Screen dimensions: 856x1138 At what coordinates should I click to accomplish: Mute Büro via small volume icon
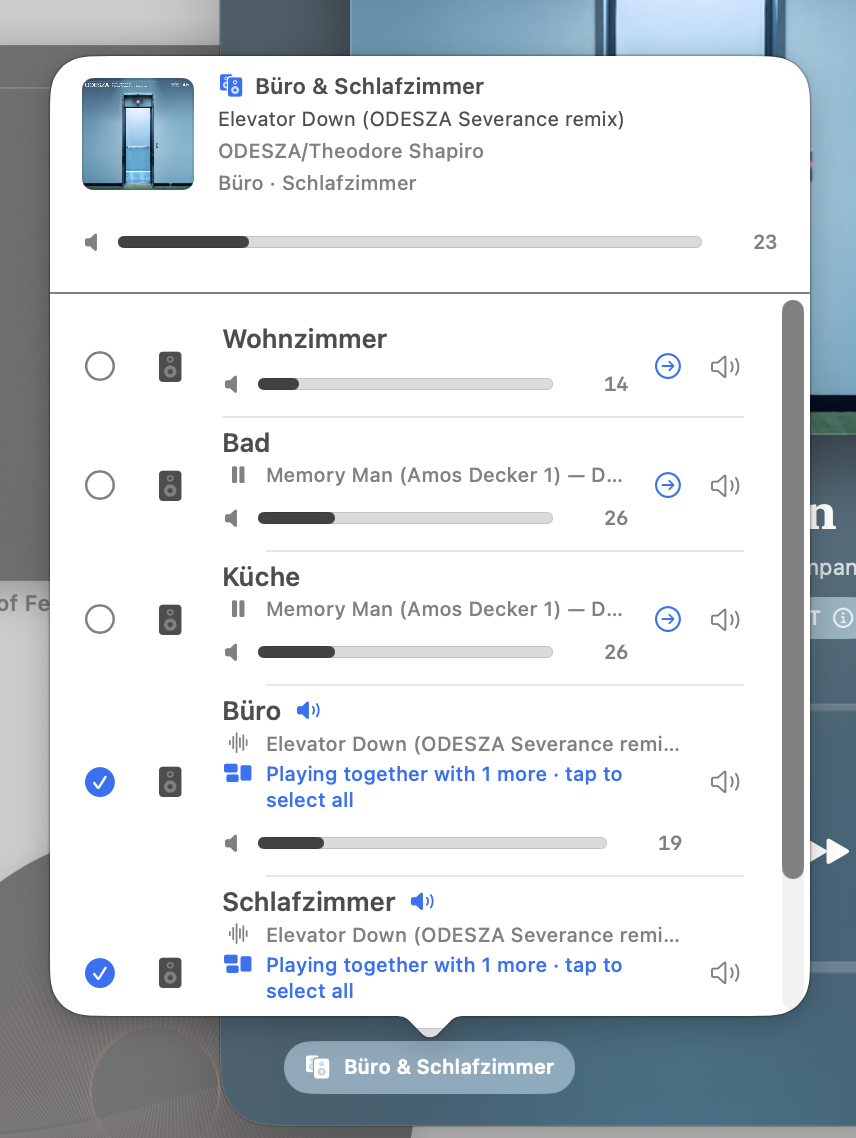pyautogui.click(x=232, y=843)
